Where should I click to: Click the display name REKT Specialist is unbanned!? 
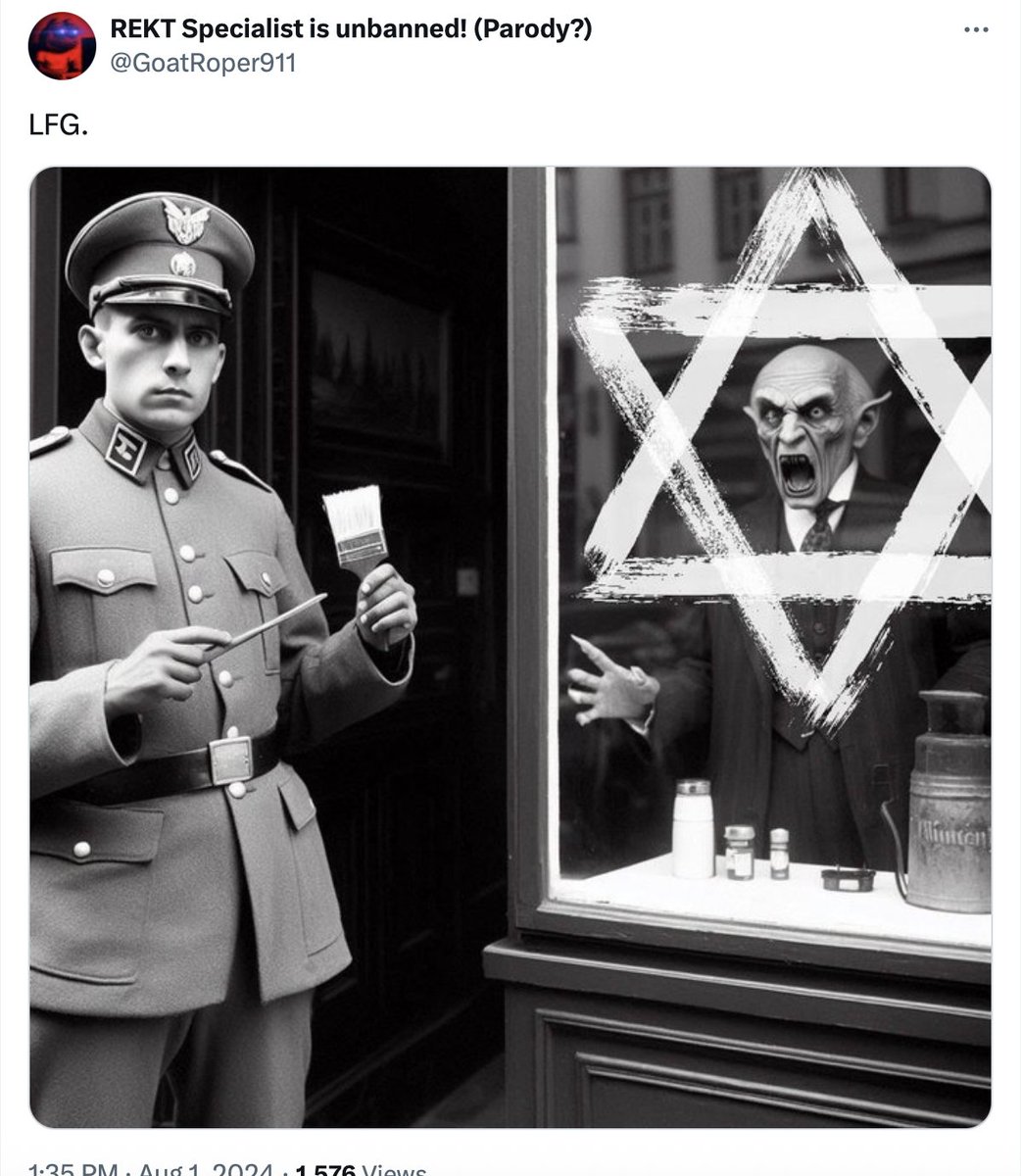(x=288, y=29)
